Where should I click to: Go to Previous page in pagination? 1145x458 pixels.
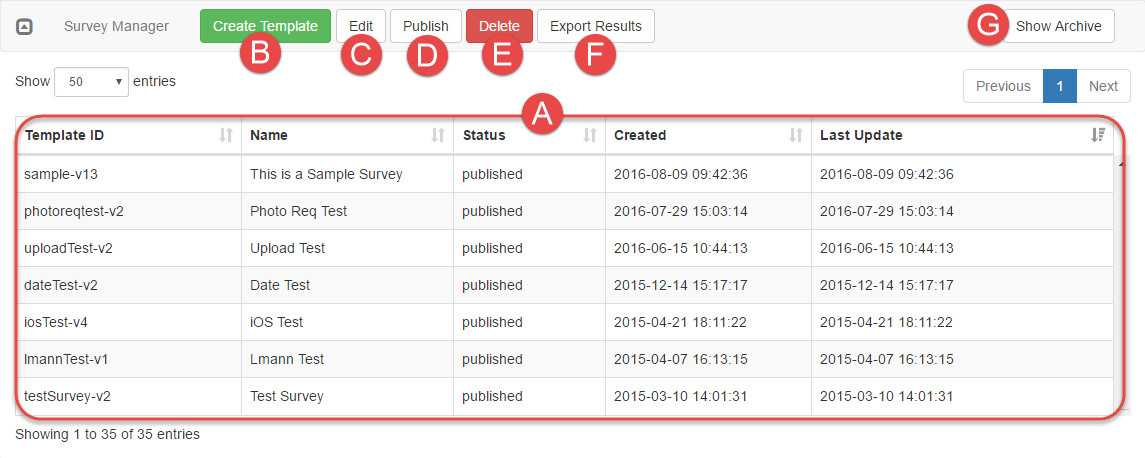(x=1002, y=86)
